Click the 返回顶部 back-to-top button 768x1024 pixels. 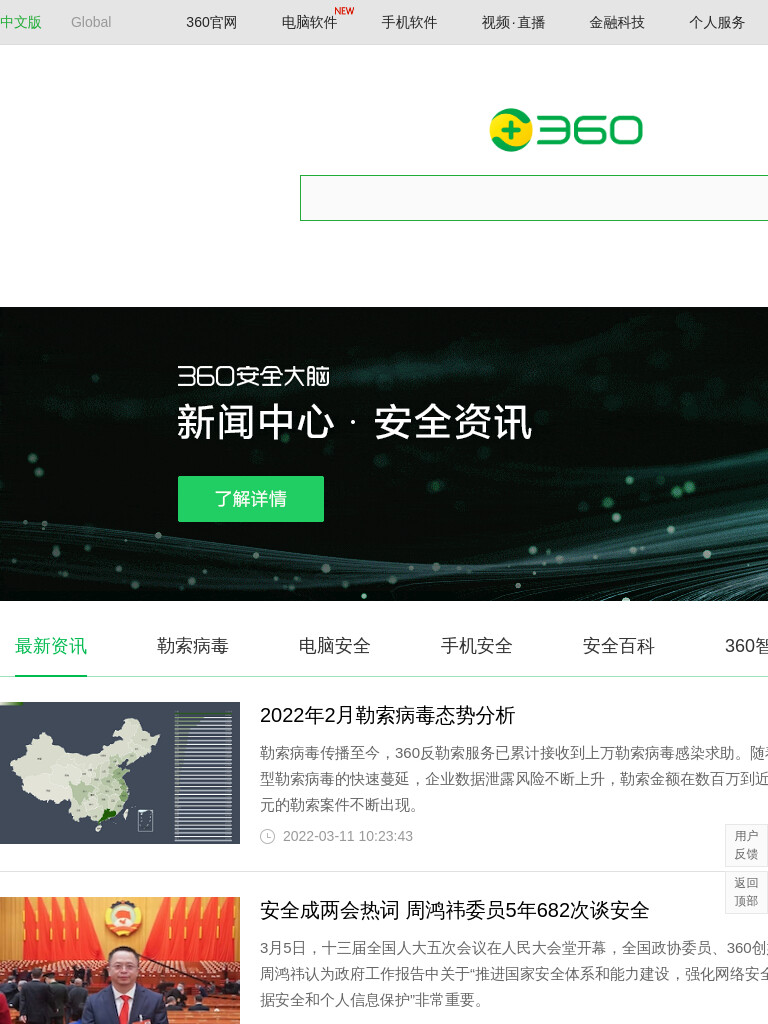coord(746,891)
